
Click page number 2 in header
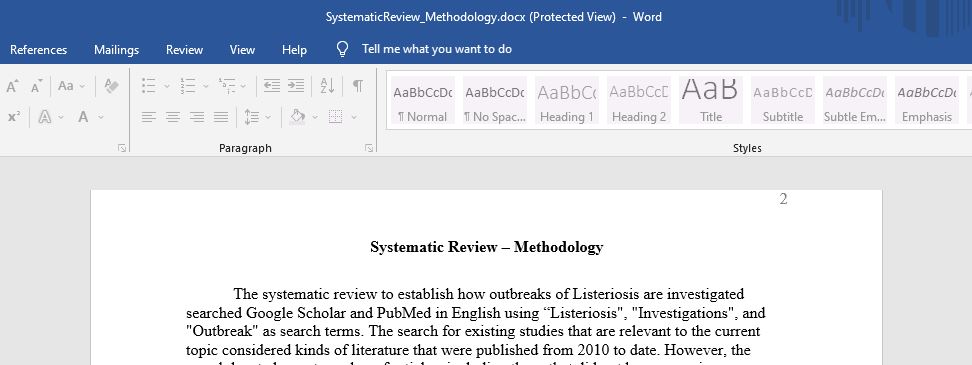point(784,199)
